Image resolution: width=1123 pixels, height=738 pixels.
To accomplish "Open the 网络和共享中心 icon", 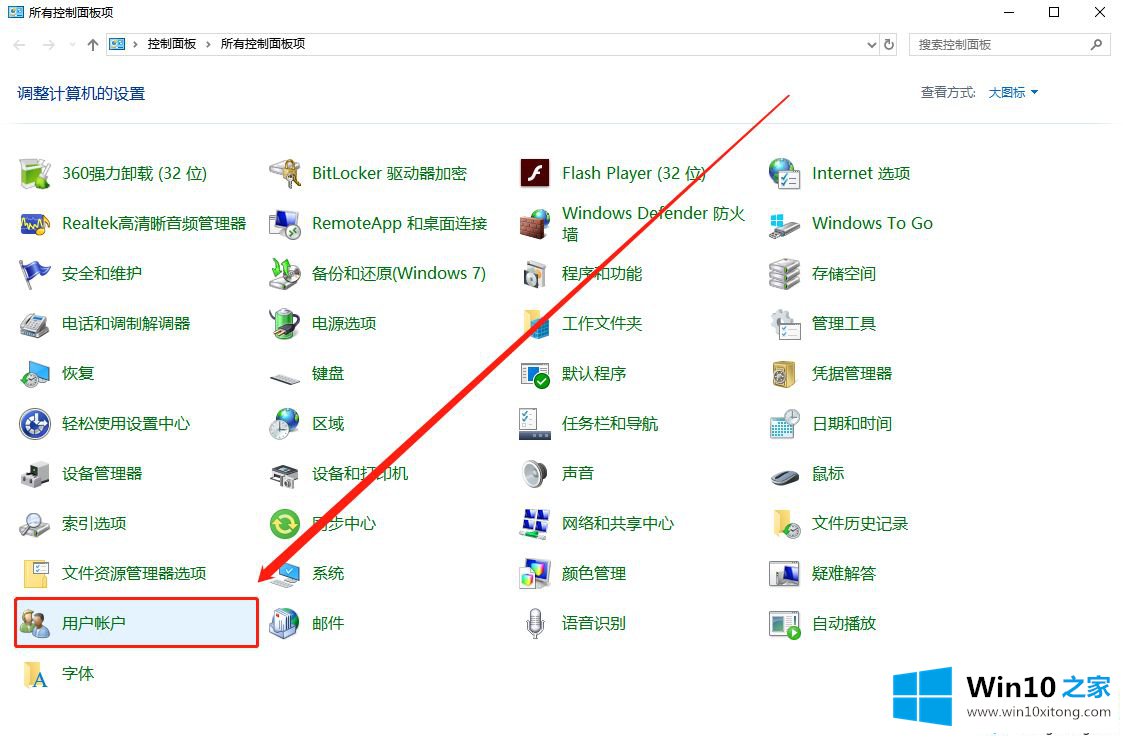I will (535, 524).
